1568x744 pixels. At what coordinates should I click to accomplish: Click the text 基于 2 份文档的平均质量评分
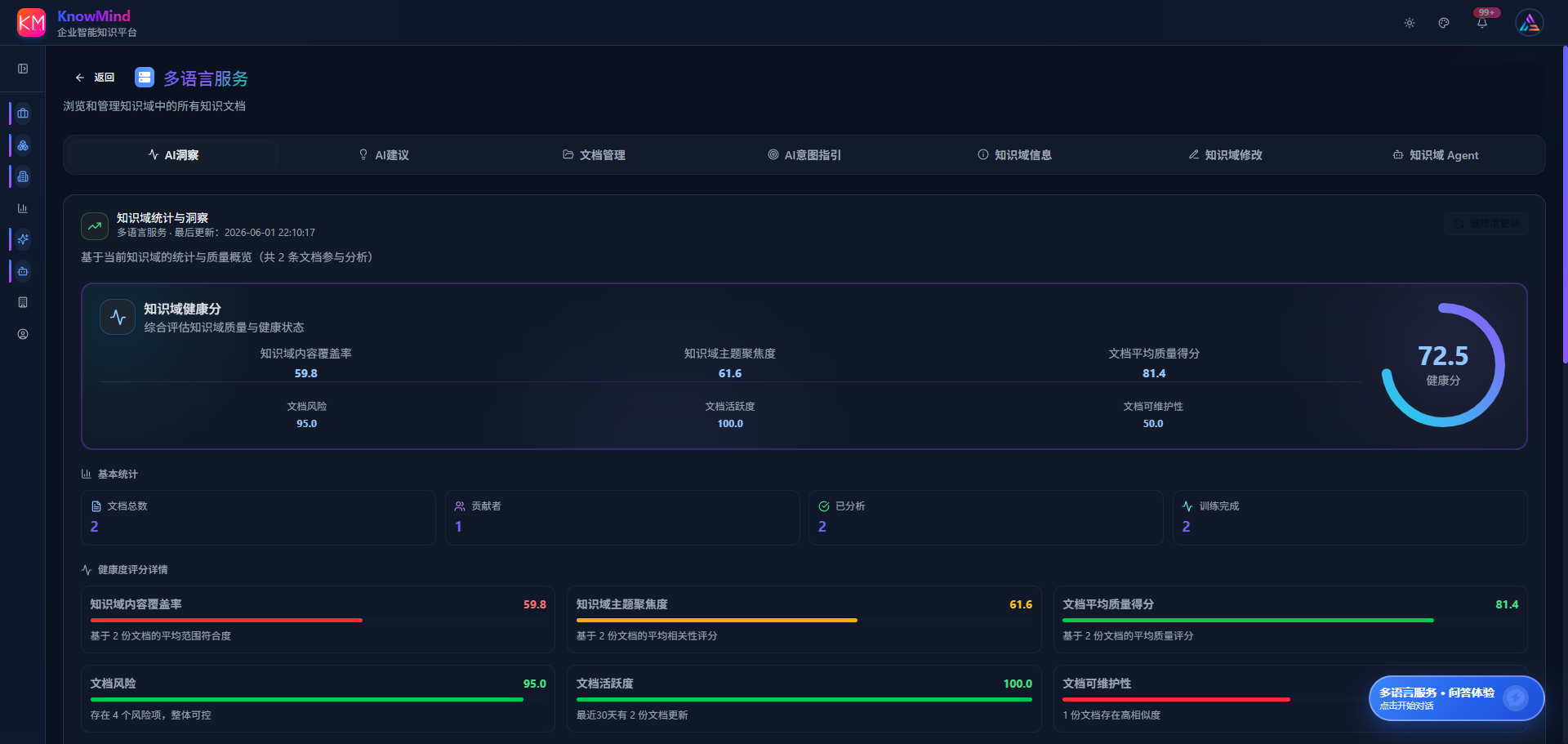pos(1128,636)
